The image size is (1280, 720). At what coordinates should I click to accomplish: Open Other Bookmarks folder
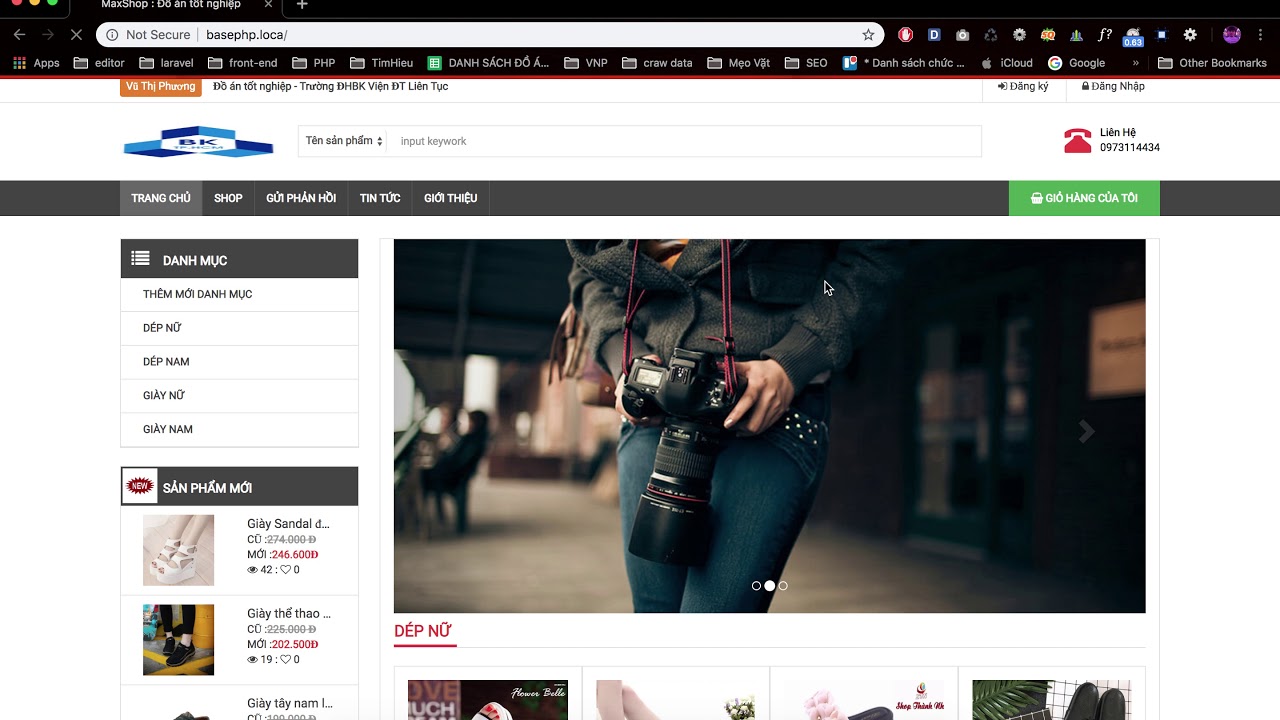click(x=1212, y=63)
